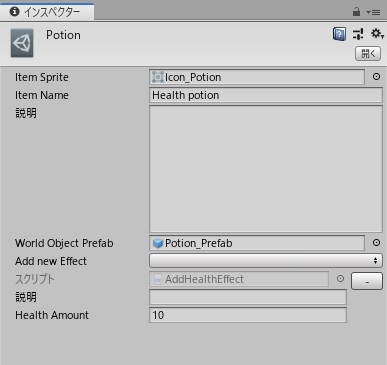Click the Health Amount value field

(248, 315)
